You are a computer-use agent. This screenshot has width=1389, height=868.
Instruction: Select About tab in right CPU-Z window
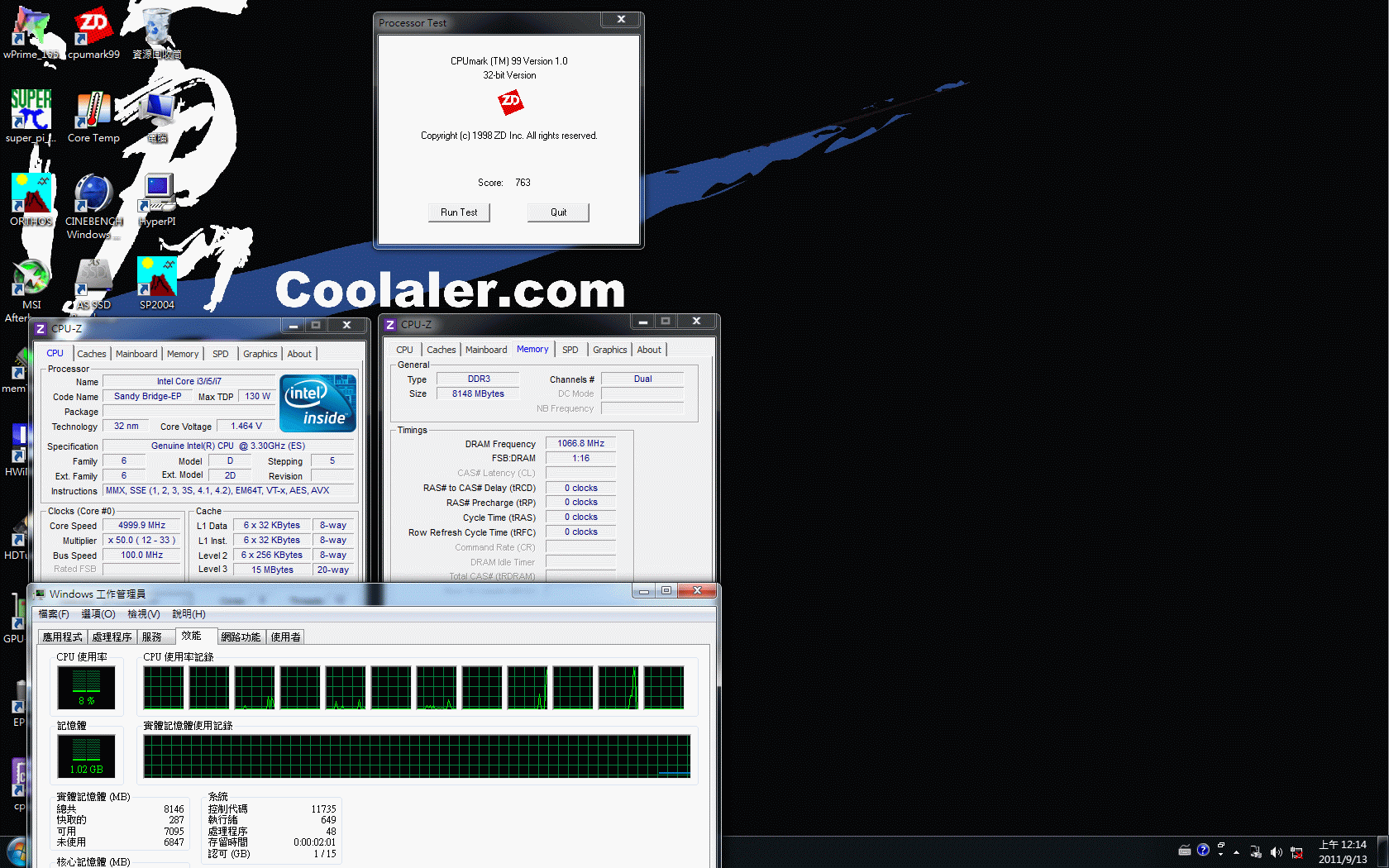coord(649,350)
